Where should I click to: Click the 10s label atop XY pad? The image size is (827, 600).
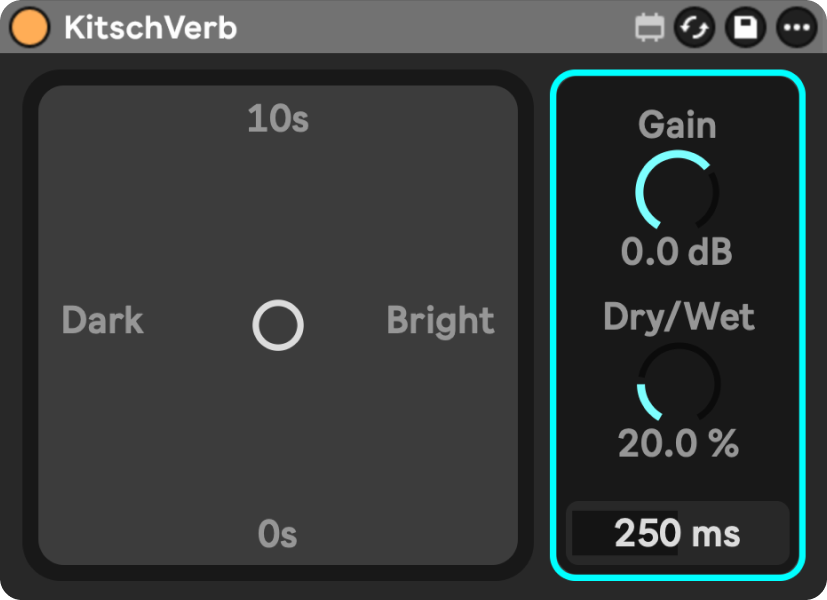pos(278,120)
